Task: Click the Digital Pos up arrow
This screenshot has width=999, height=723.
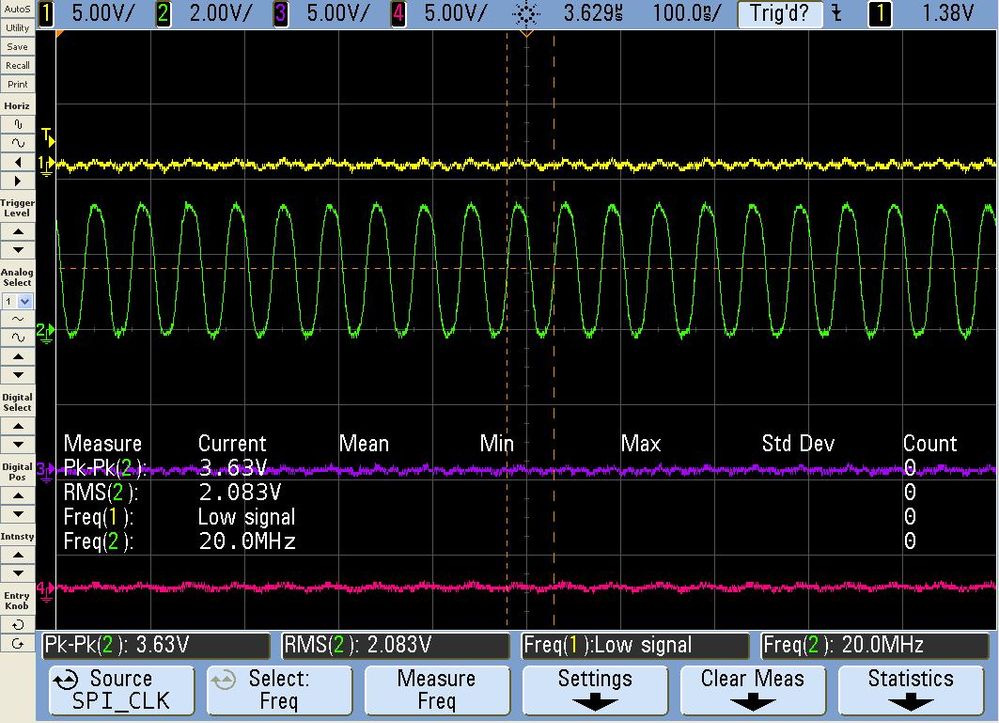Action: [18, 495]
